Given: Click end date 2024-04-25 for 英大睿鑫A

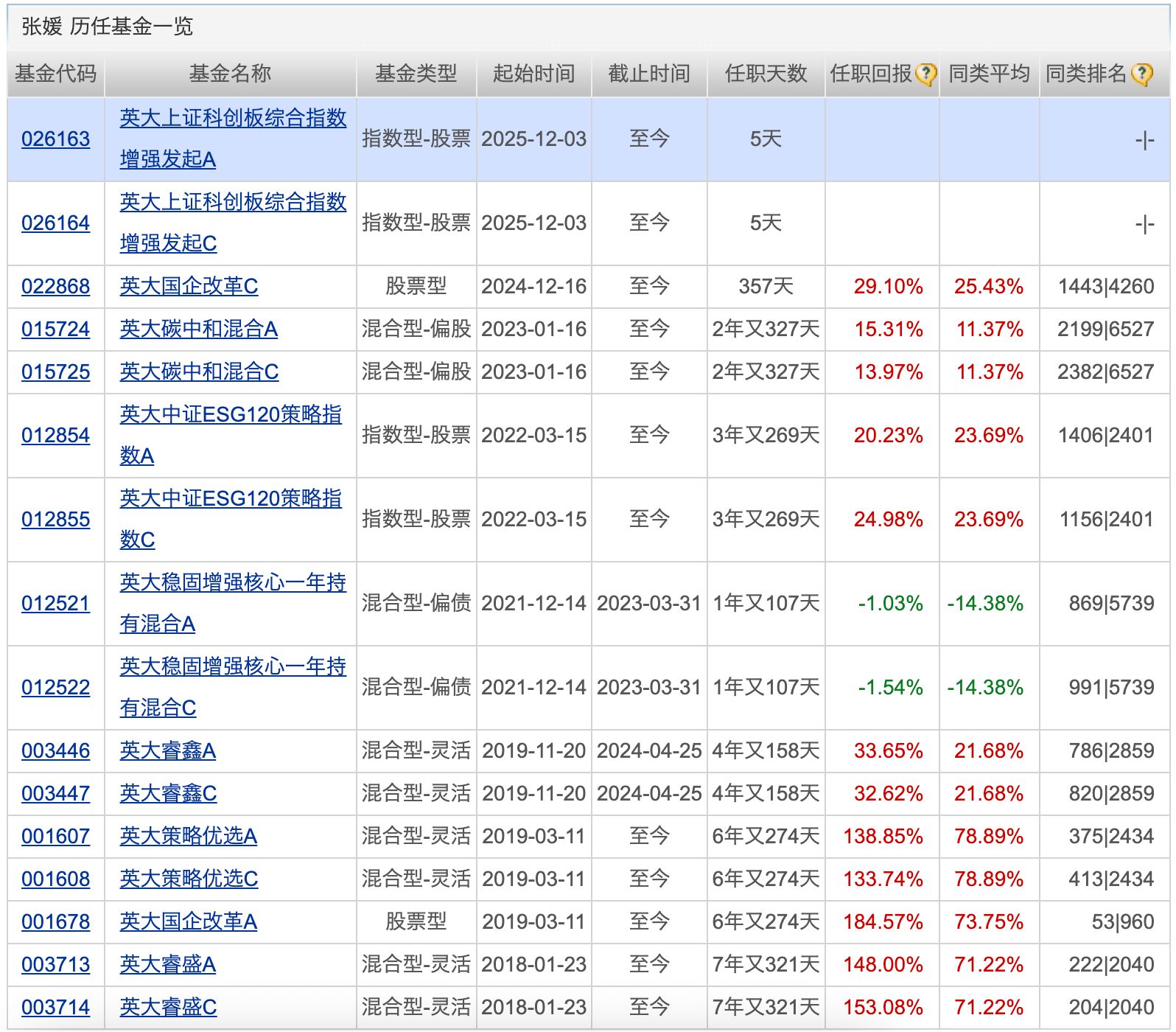Looking at the screenshot, I should 649,750.
